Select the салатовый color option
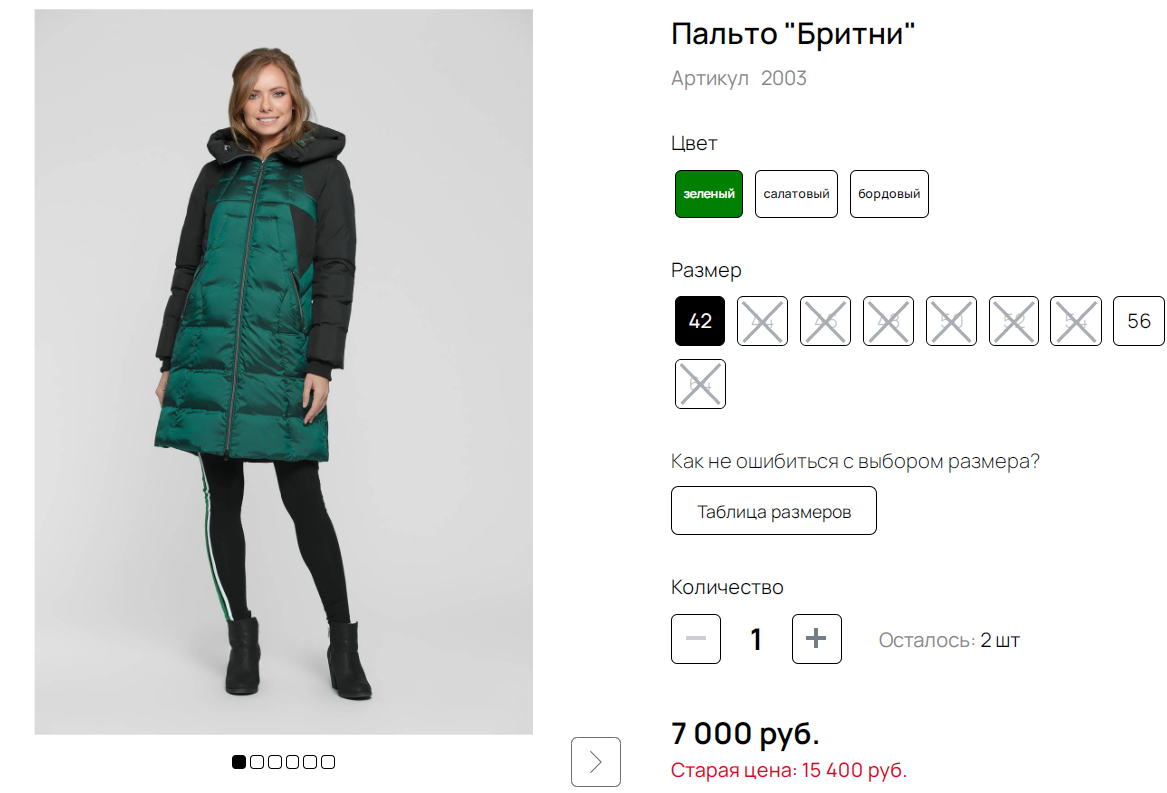The width and height of the screenshot is (1167, 793). pyautogui.click(x=796, y=194)
